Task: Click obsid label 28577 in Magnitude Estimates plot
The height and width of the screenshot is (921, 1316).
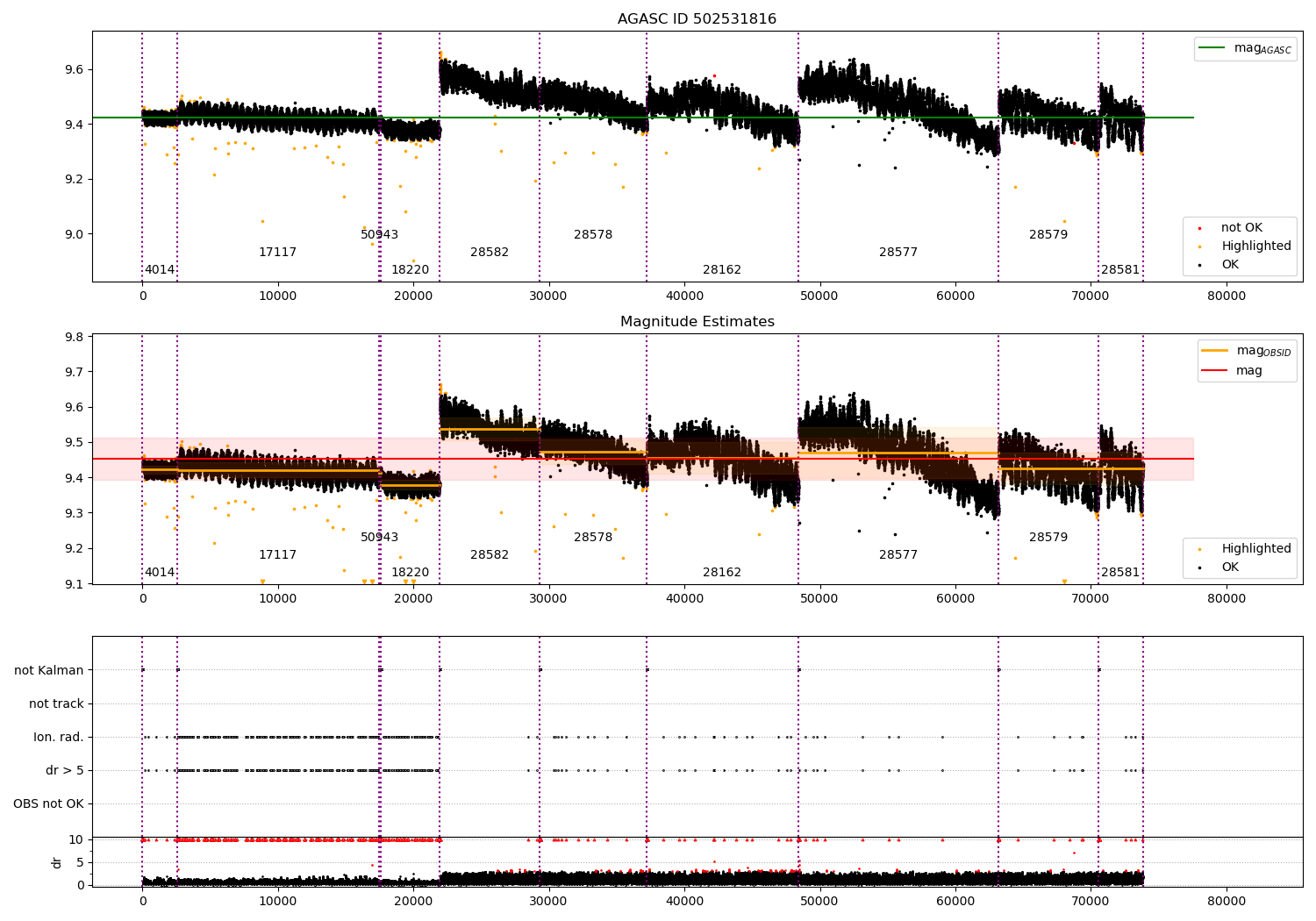Action: 898,555
